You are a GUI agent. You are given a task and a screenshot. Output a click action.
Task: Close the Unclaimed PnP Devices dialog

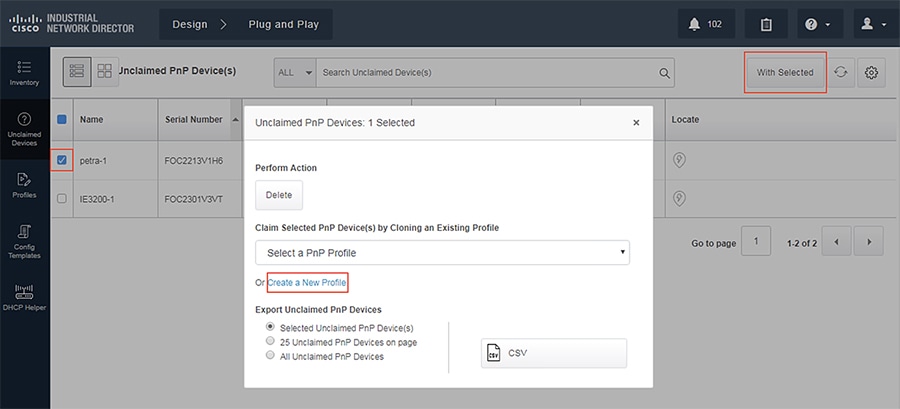636,123
